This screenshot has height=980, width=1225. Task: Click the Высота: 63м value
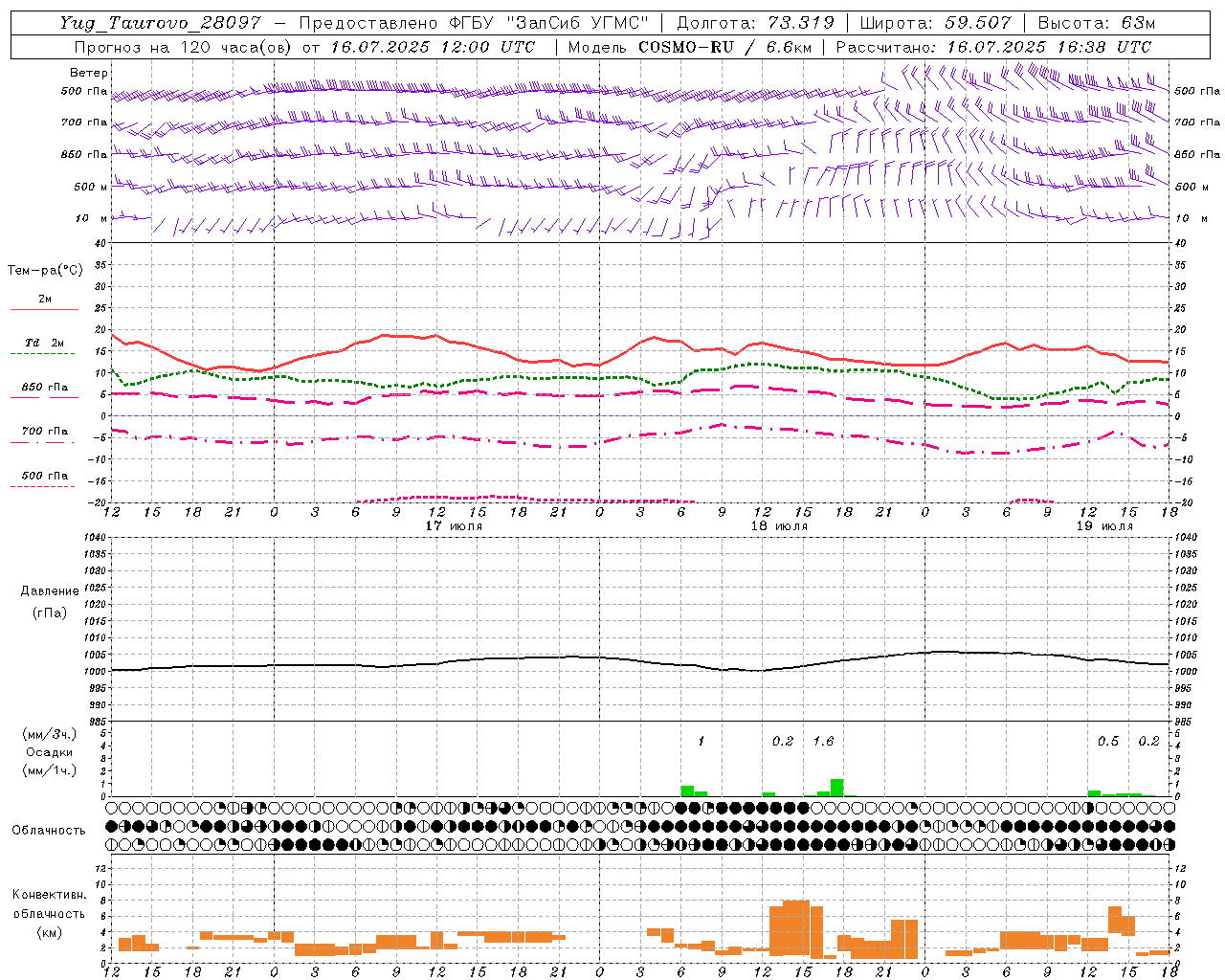(x=1097, y=23)
